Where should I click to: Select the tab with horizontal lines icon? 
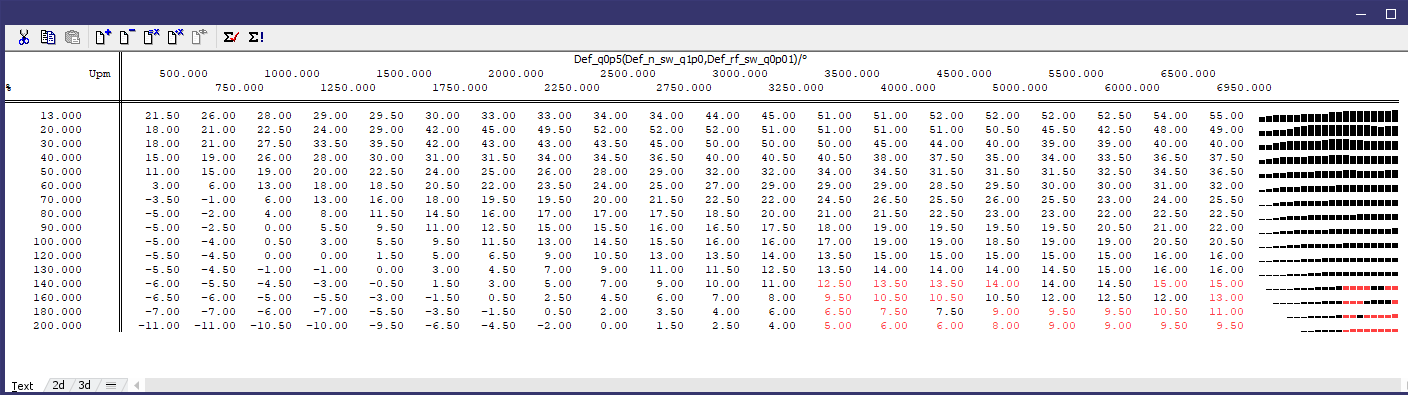pos(110,385)
